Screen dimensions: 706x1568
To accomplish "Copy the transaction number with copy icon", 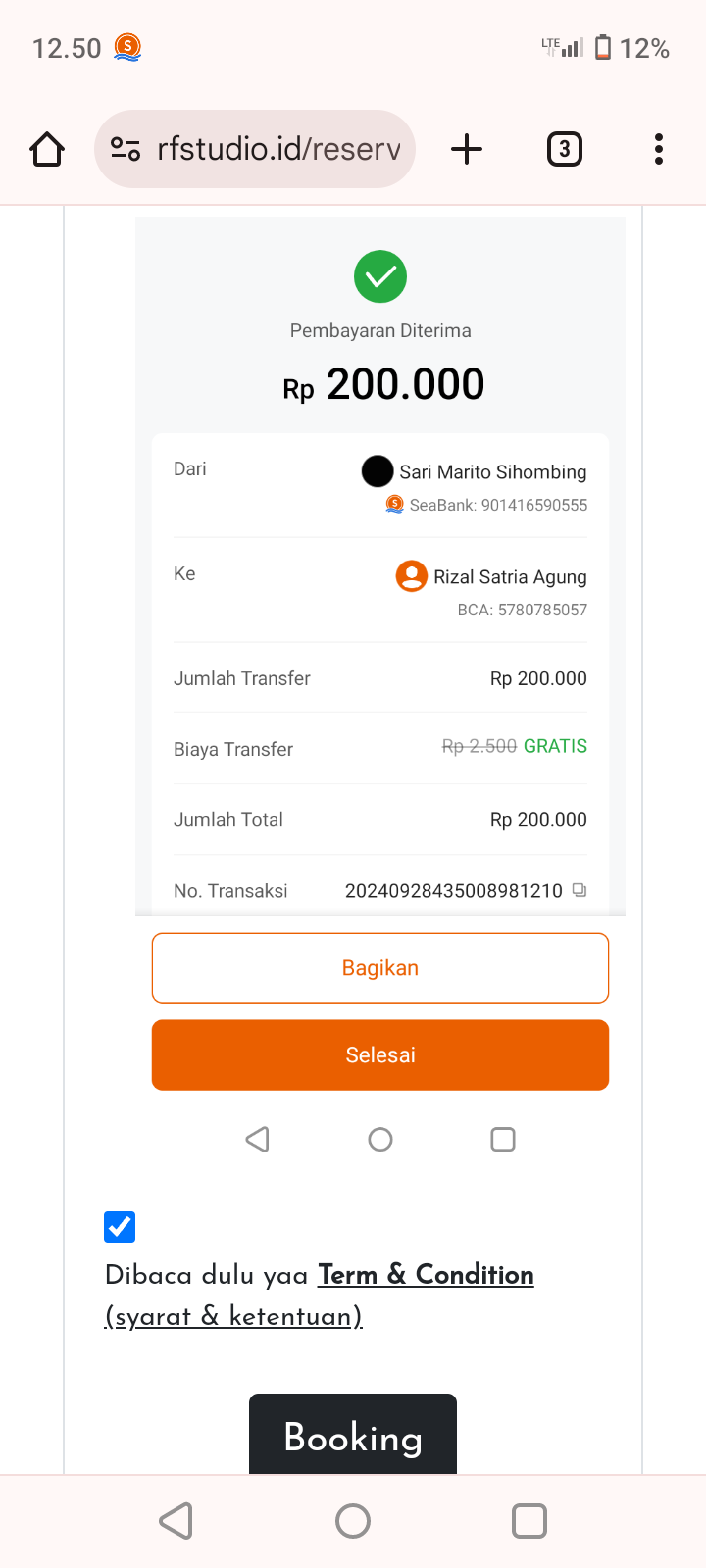I will click(580, 890).
